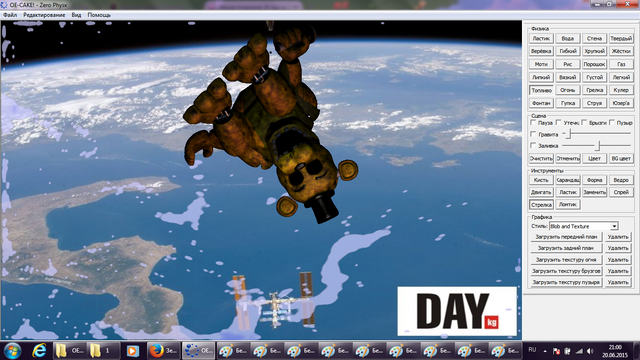
Task: Open the Редактирование menu
Action: pos(44,15)
